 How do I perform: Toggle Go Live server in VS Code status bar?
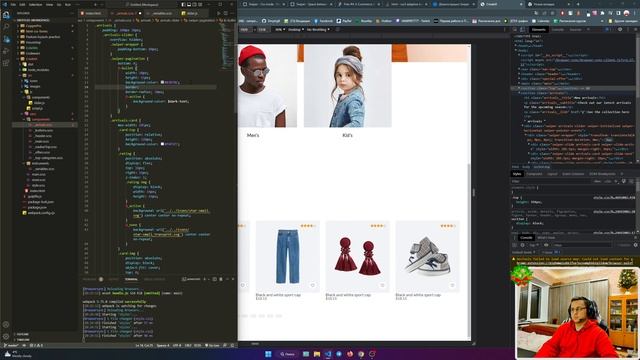[212, 345]
